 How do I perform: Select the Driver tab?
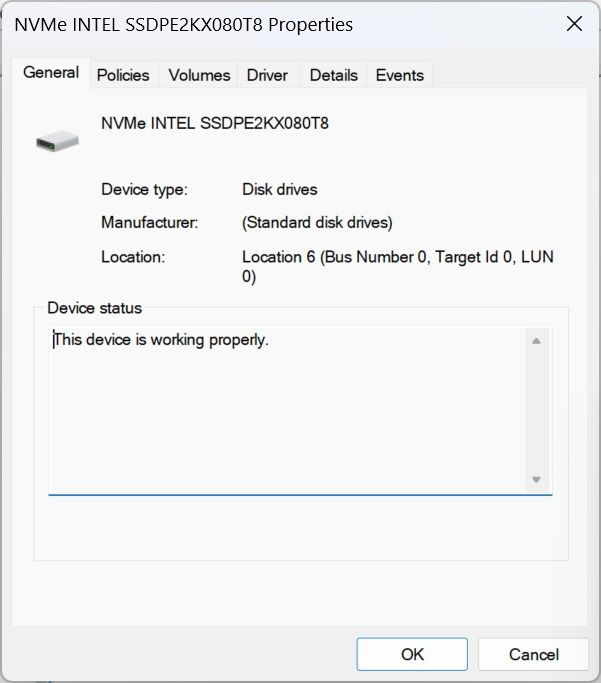point(267,75)
